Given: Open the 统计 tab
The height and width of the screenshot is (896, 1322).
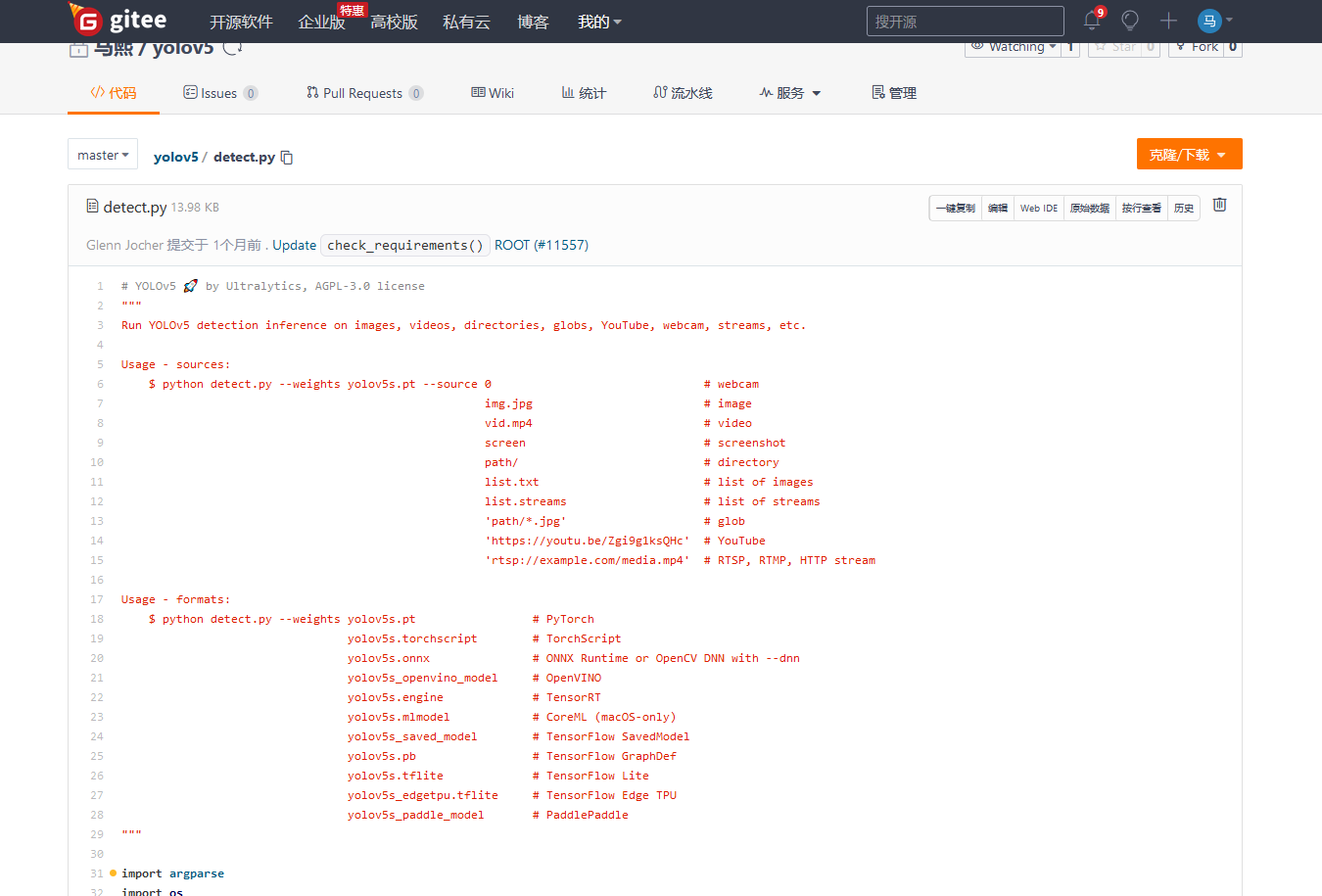Looking at the screenshot, I should (x=584, y=93).
